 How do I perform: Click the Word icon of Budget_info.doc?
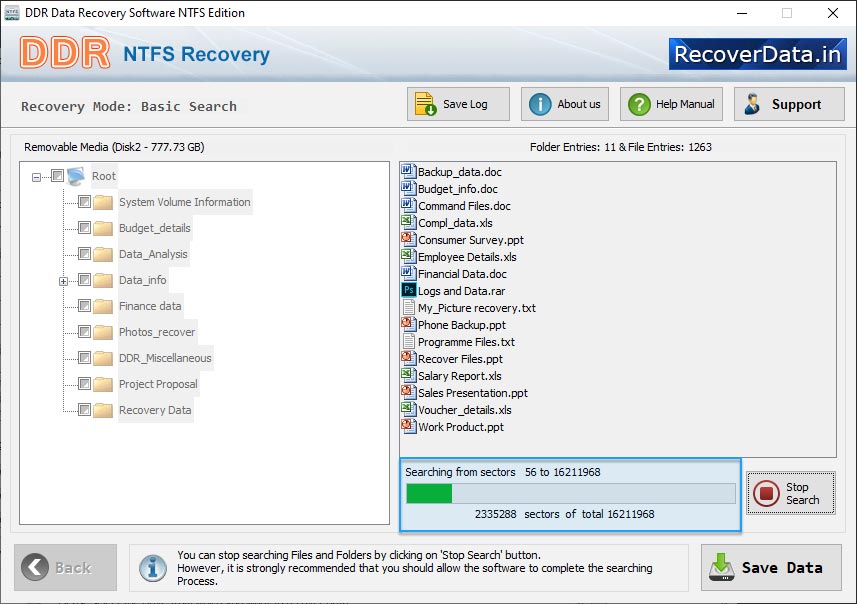tap(408, 188)
